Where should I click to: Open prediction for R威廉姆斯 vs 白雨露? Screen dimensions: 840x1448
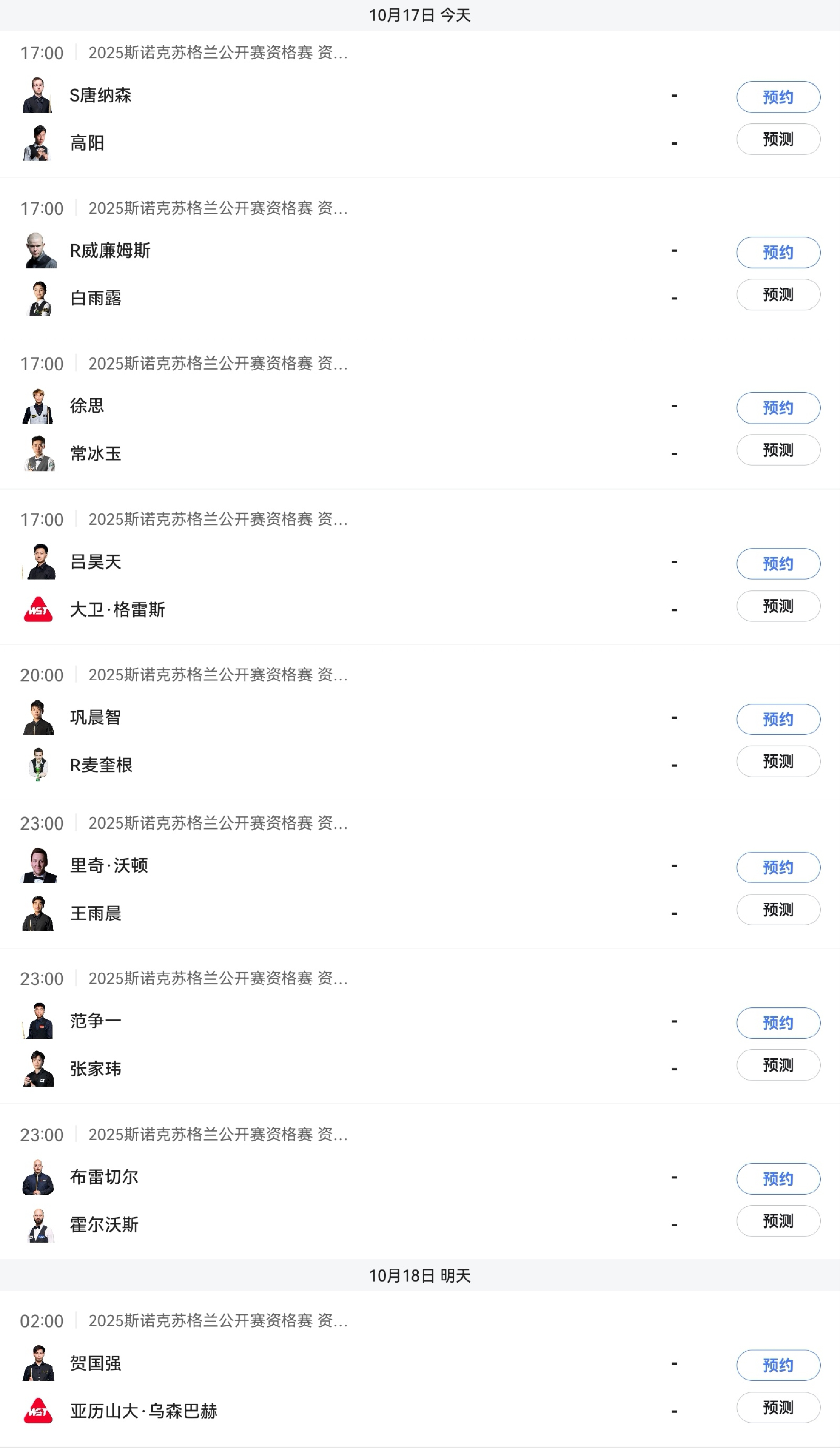778,295
